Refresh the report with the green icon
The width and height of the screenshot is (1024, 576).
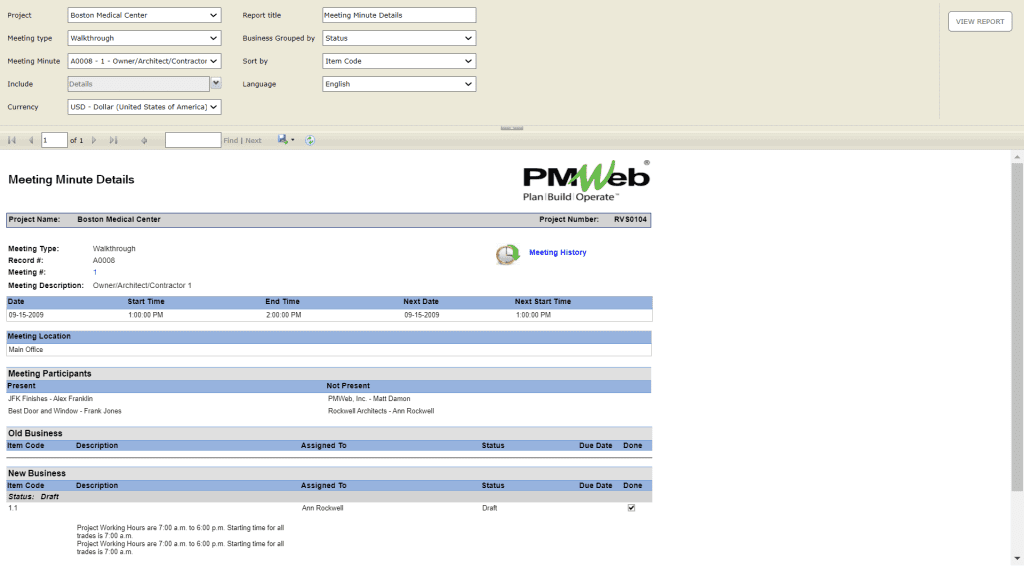pyautogui.click(x=310, y=140)
